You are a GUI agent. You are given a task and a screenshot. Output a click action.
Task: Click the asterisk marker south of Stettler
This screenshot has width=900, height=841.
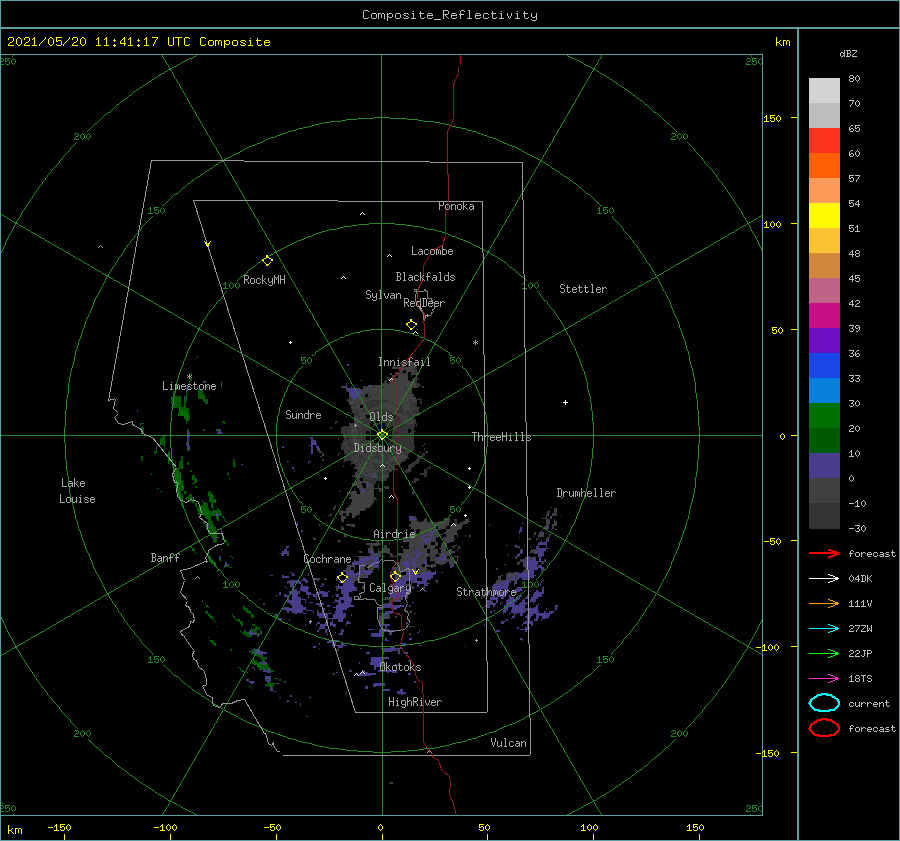click(475, 343)
